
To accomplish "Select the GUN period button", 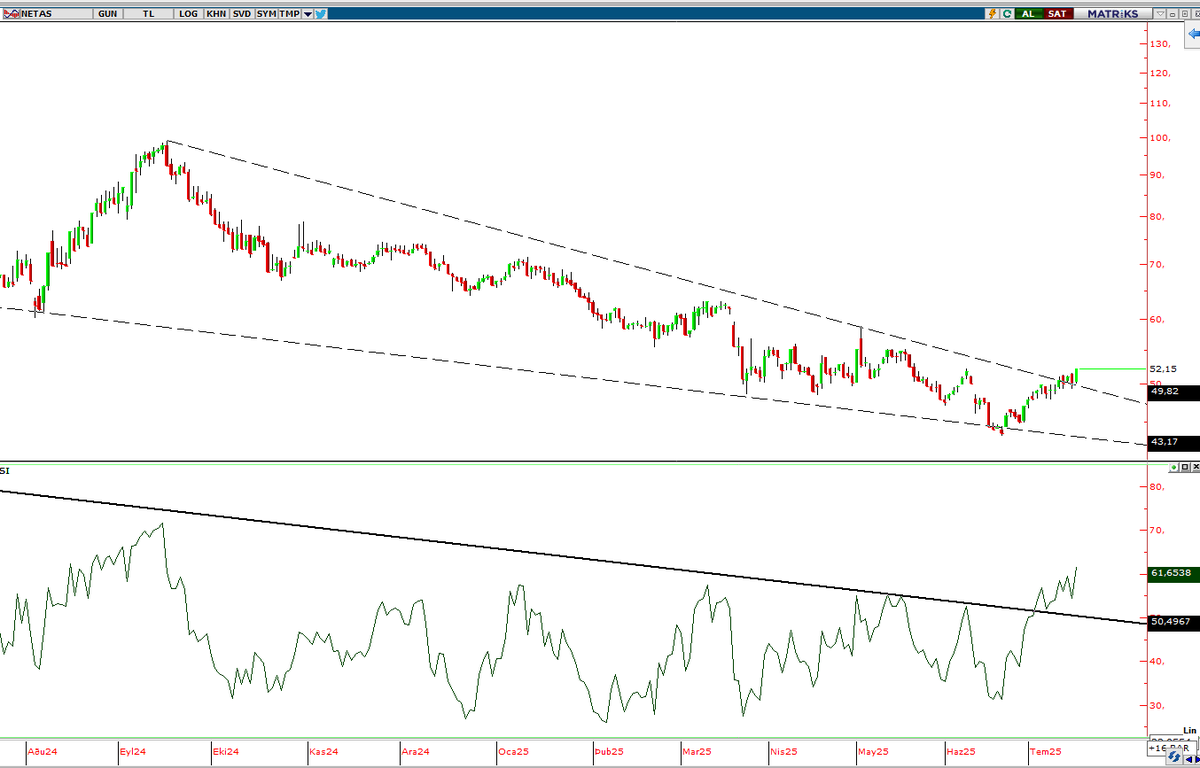I will point(108,14).
